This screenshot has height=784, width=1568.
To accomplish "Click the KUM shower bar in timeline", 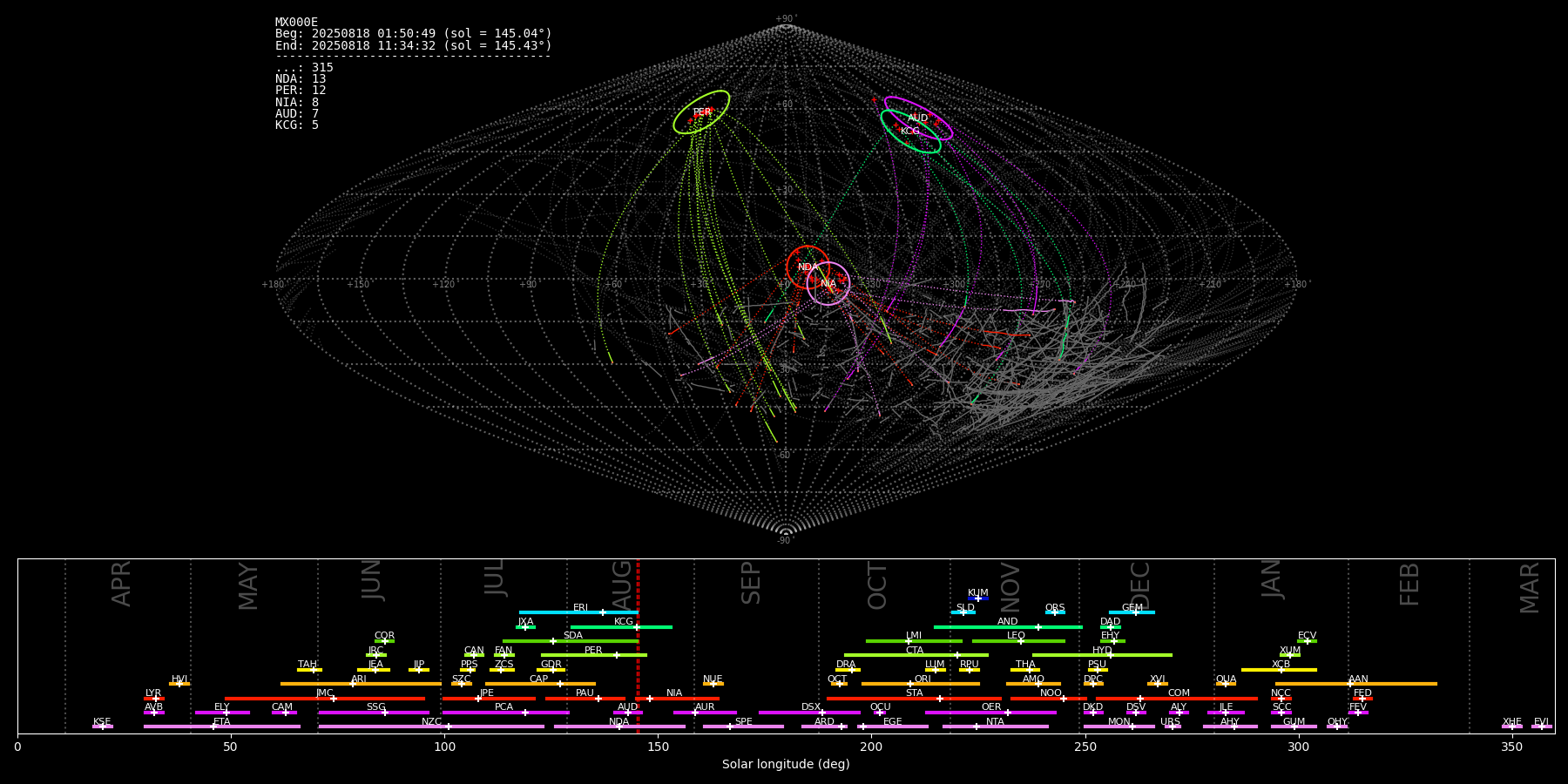I will [x=978, y=598].
